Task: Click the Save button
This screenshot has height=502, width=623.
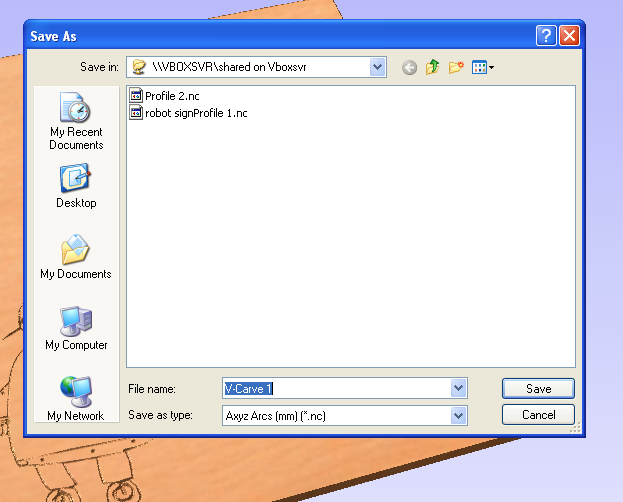Action: [x=538, y=388]
